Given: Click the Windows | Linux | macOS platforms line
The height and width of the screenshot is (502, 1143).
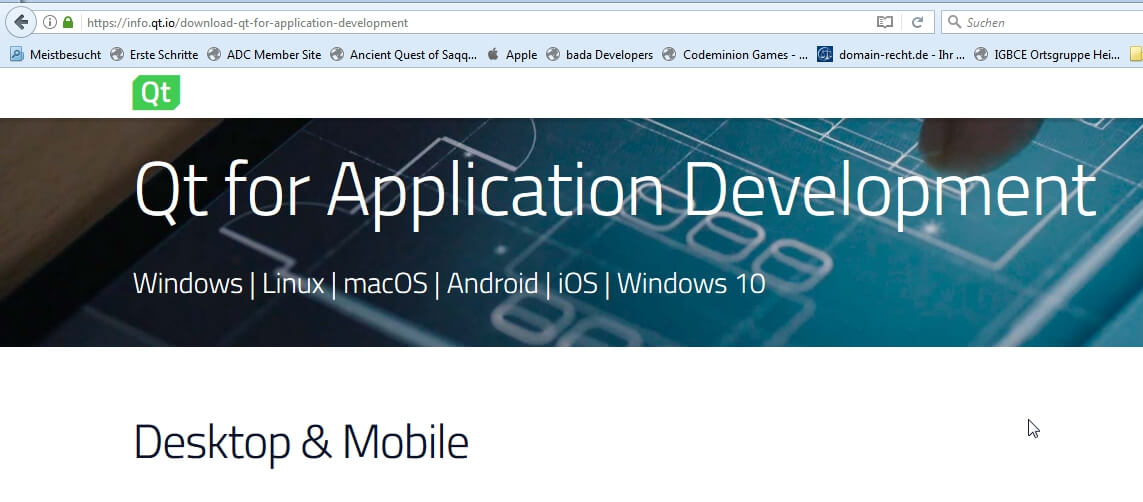Looking at the screenshot, I should click(x=449, y=283).
